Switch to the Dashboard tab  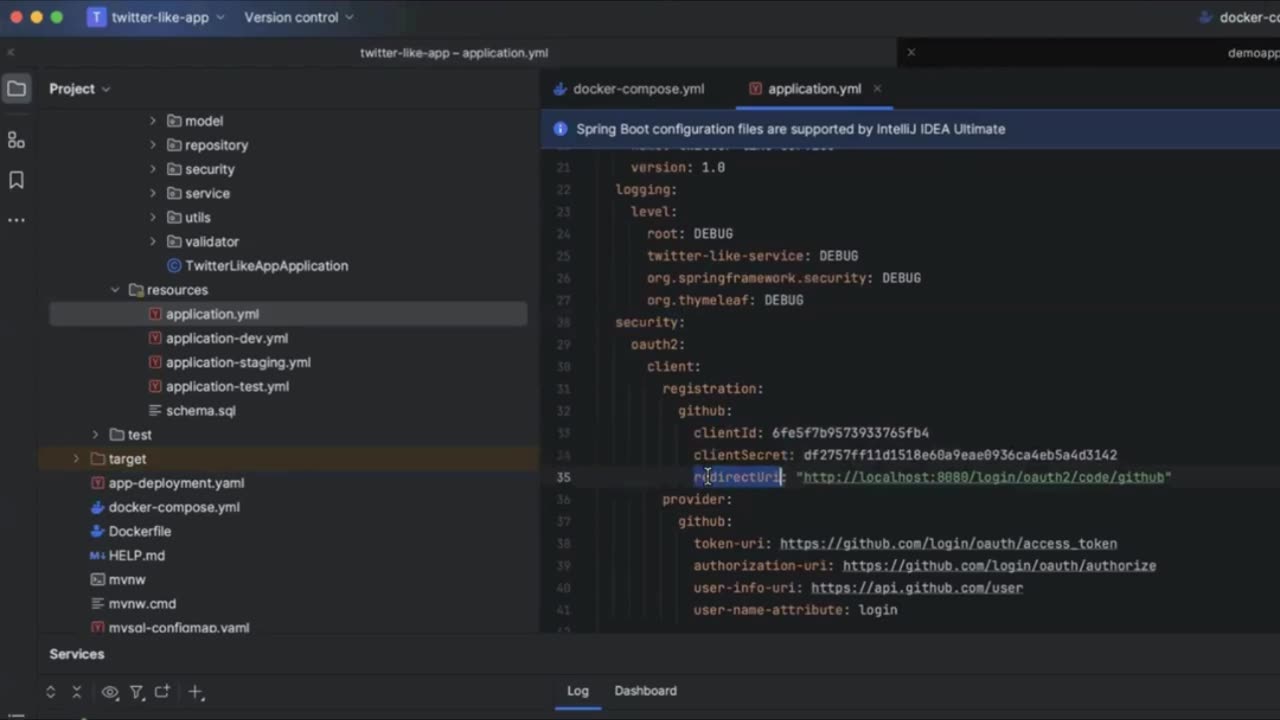coord(645,691)
